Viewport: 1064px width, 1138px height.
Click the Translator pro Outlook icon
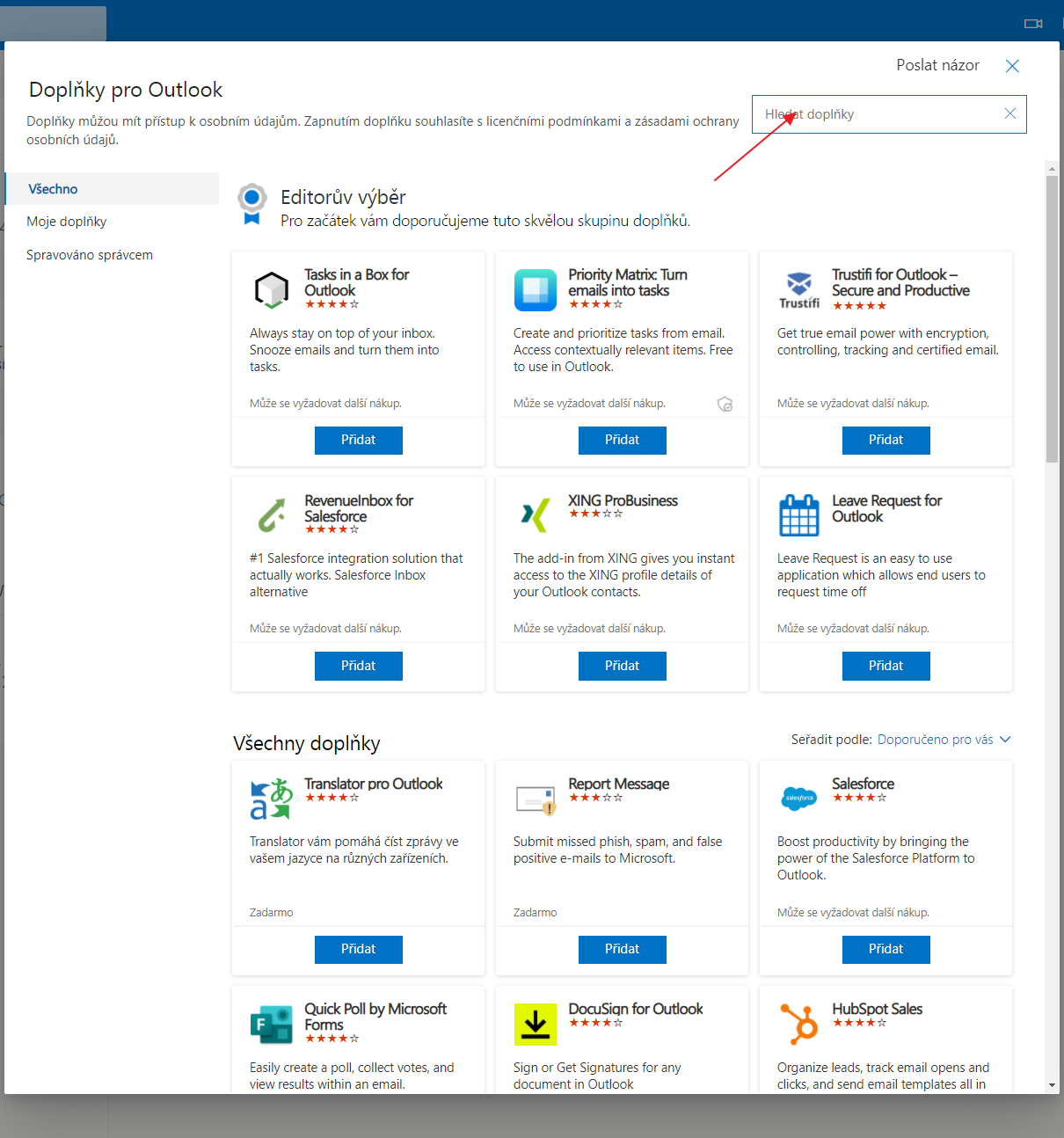(x=272, y=799)
